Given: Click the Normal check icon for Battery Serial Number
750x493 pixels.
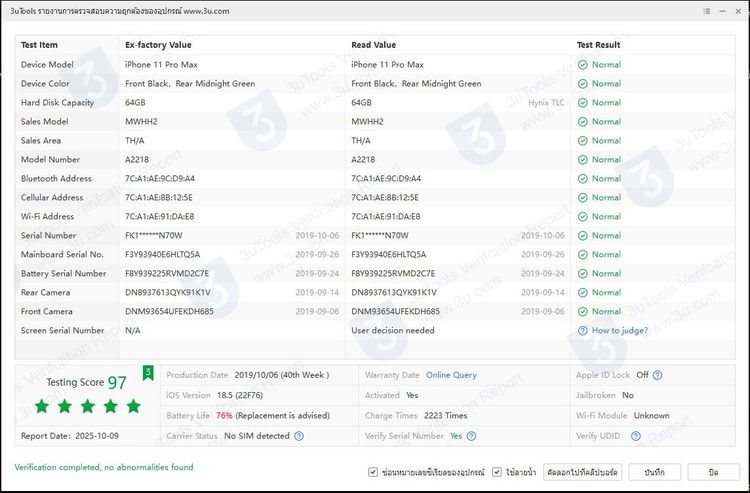Looking at the screenshot, I should pyautogui.click(x=582, y=274).
